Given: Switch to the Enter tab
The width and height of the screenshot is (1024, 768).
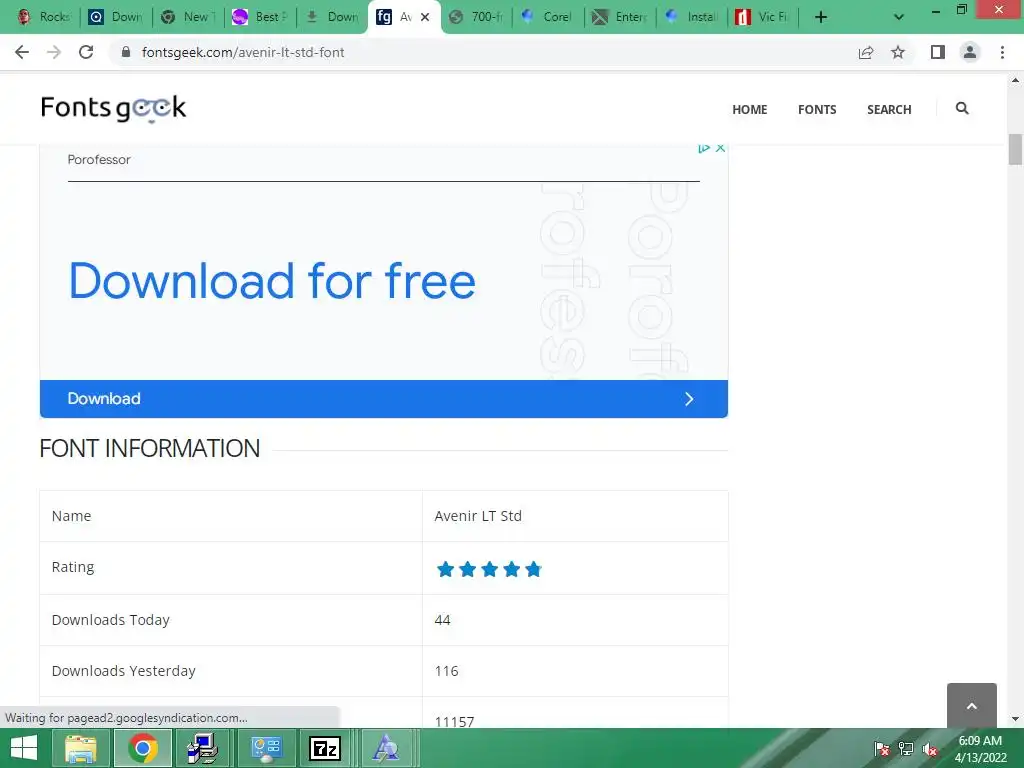Looking at the screenshot, I should click(620, 17).
